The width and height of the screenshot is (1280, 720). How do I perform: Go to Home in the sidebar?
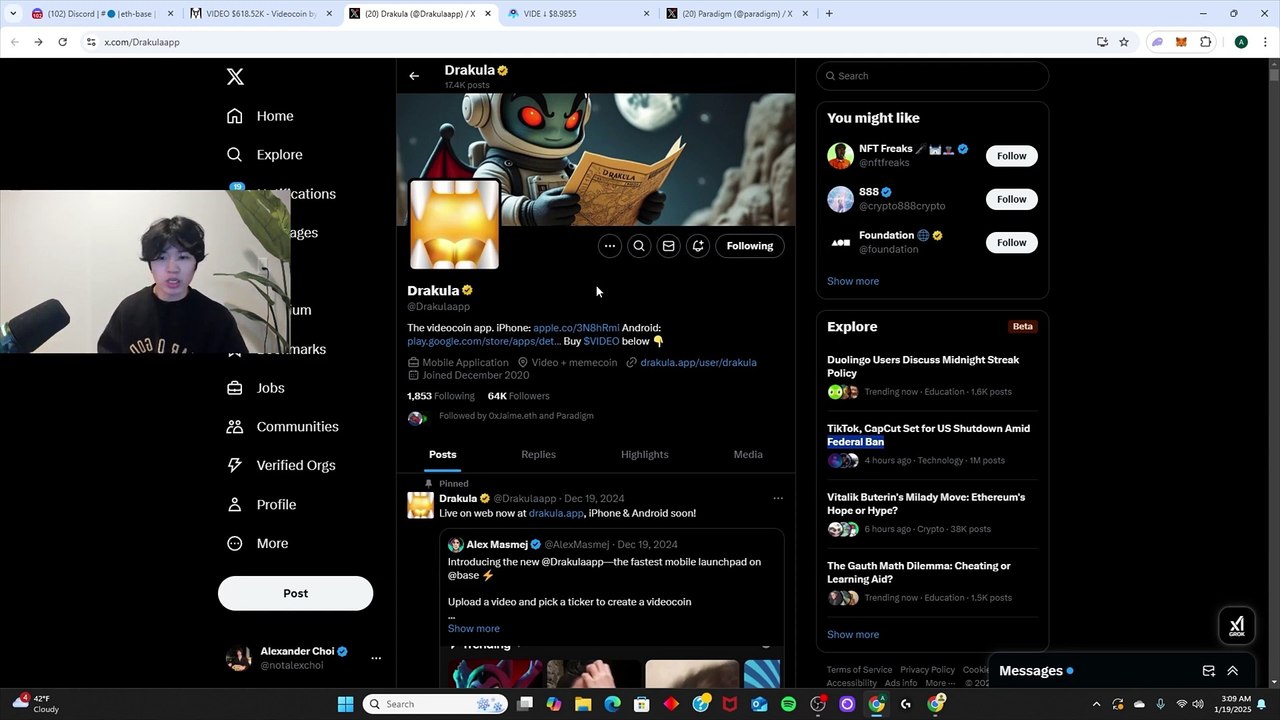(x=260, y=116)
